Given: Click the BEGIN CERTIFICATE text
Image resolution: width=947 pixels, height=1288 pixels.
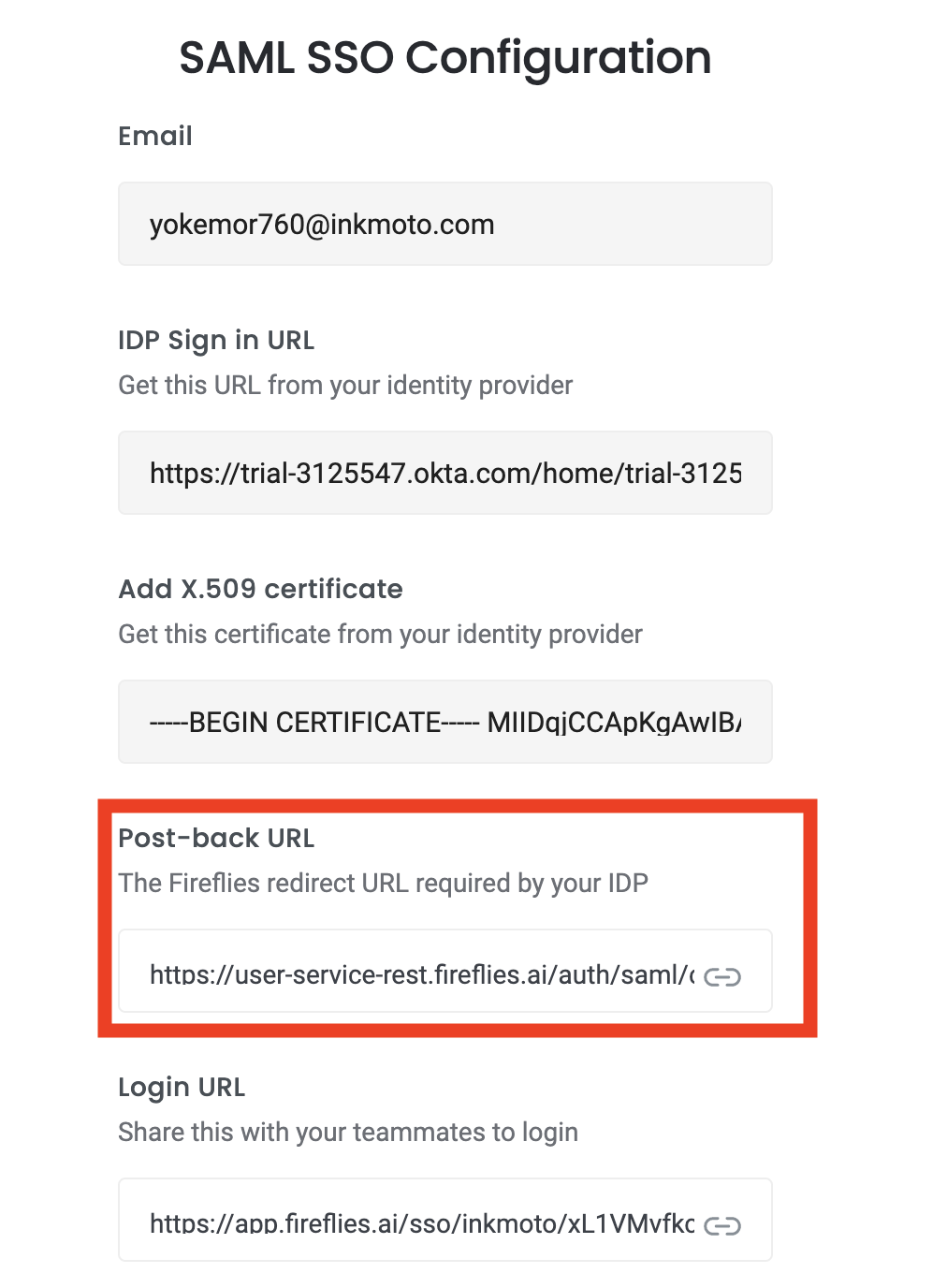Looking at the screenshot, I should click(314, 723).
